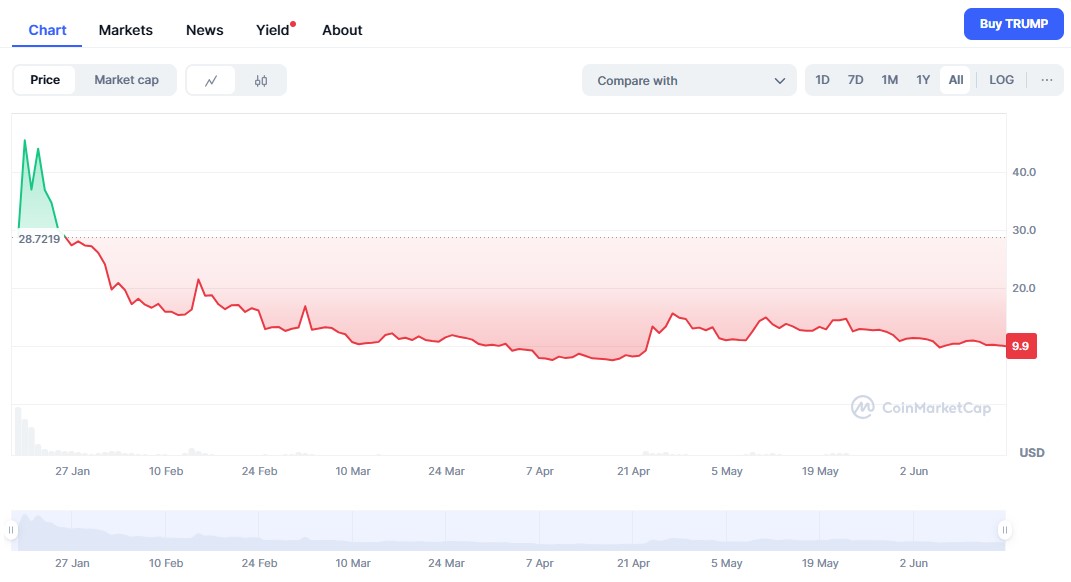The image size is (1071, 582).
Task: Select the Price toggle
Action: (x=45, y=80)
